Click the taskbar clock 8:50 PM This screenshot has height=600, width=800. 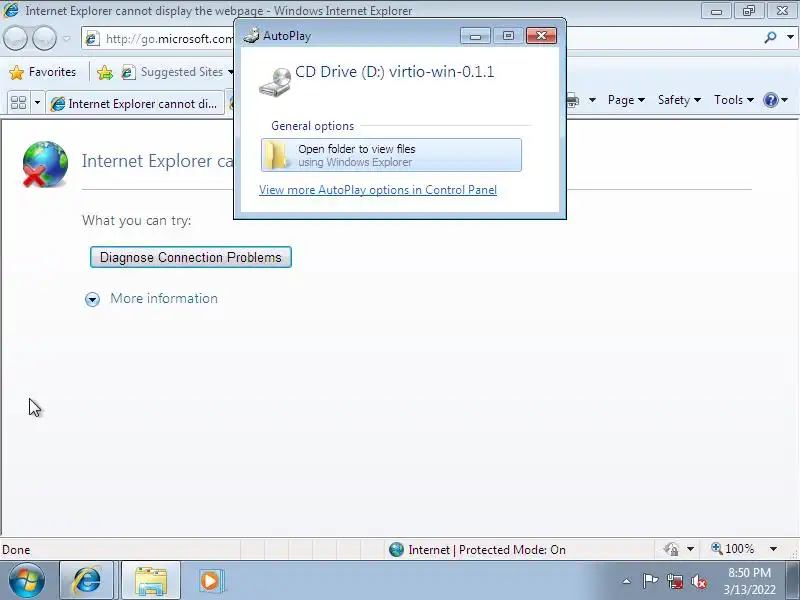[x=749, y=573]
